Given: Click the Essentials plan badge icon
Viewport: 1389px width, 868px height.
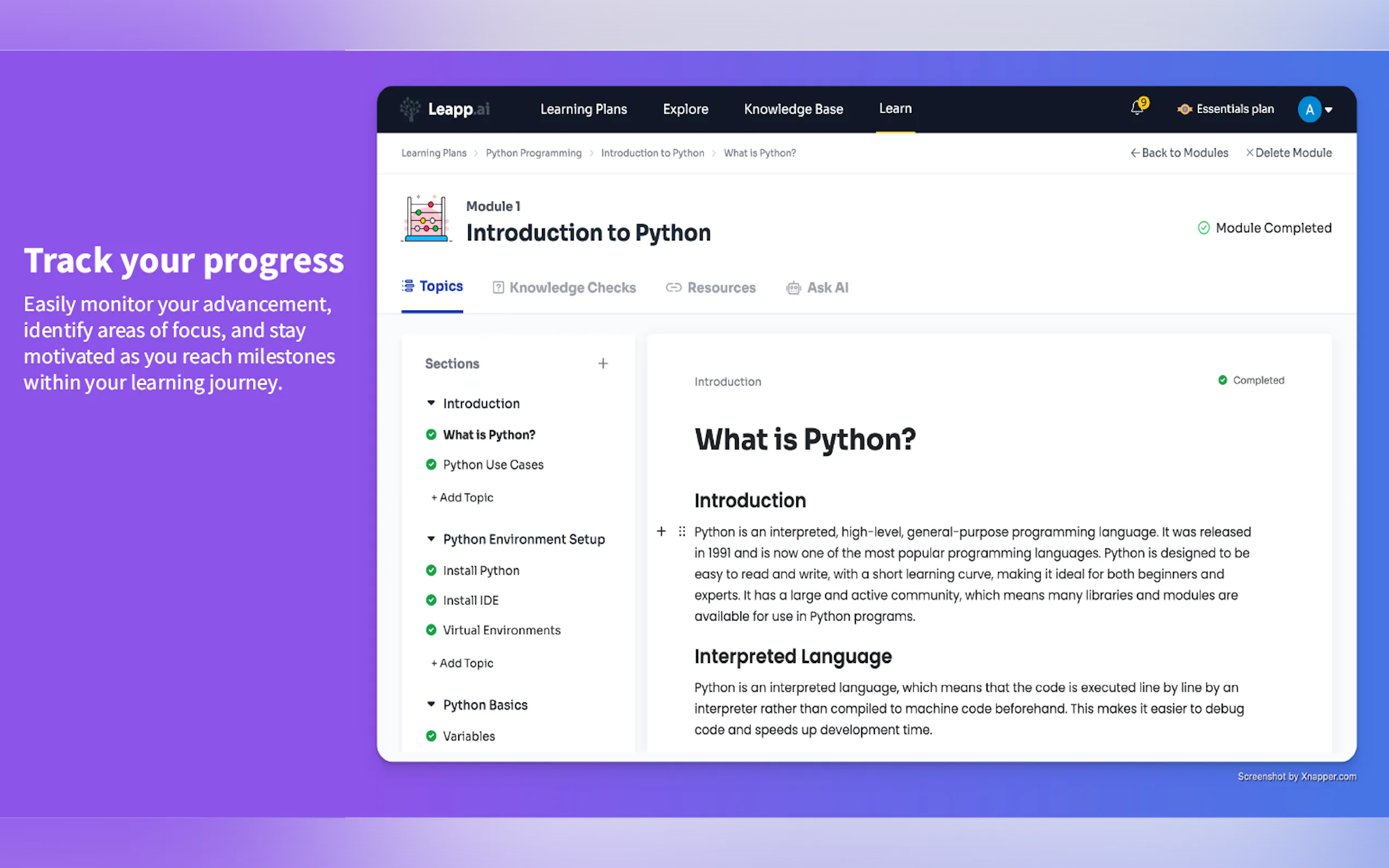Looking at the screenshot, I should (x=1184, y=109).
